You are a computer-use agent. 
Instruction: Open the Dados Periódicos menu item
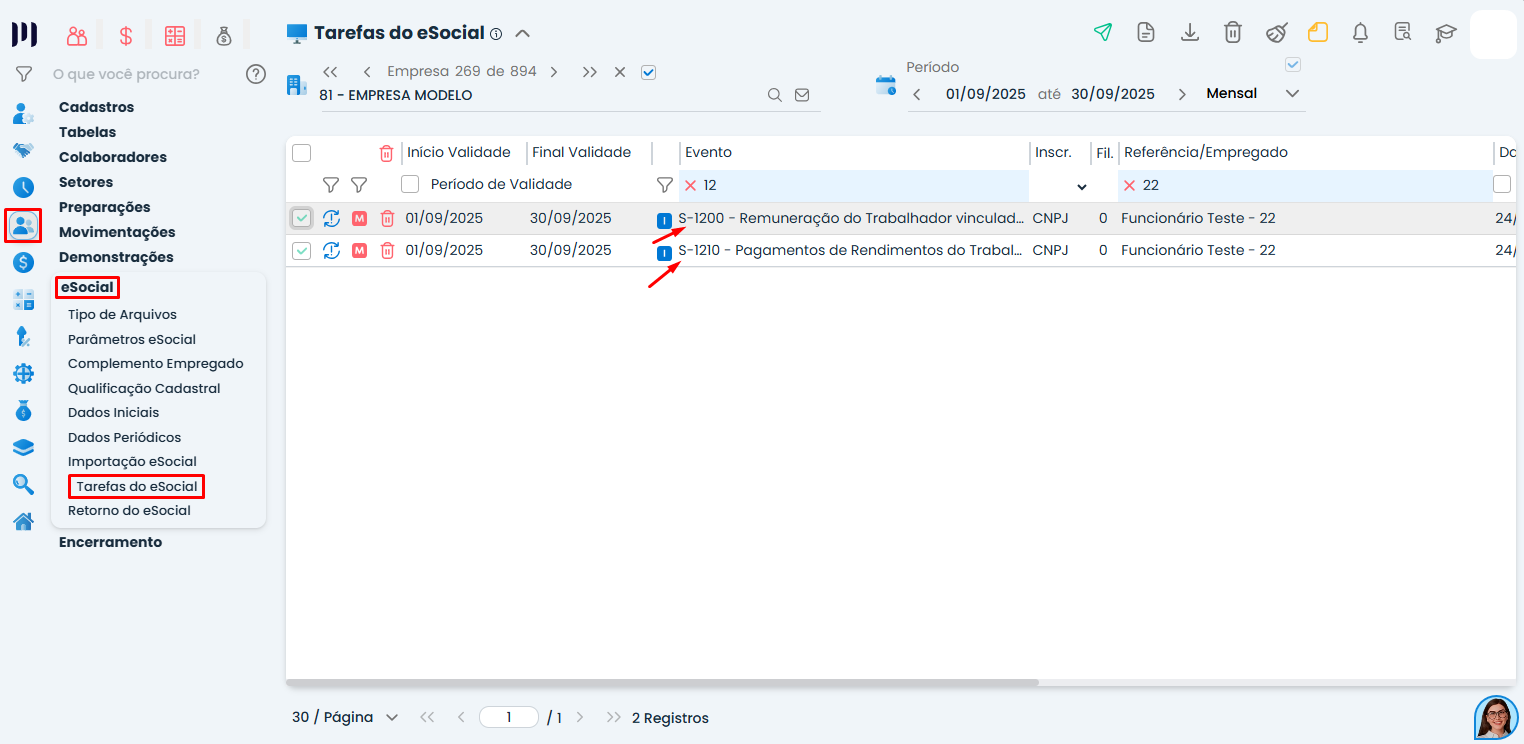coord(125,437)
